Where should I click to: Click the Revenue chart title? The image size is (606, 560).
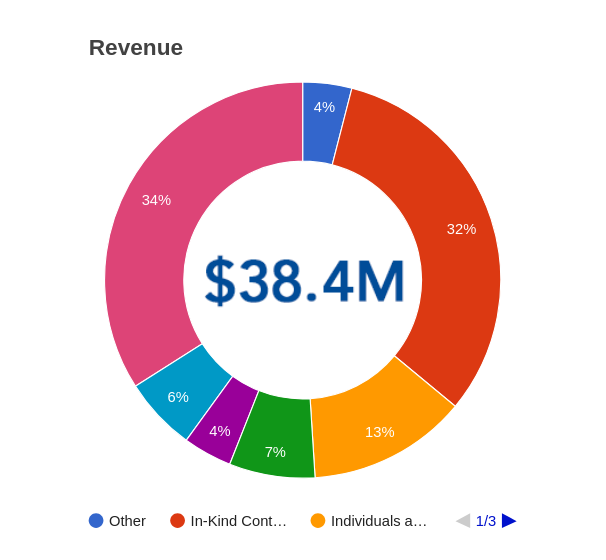coord(136,48)
